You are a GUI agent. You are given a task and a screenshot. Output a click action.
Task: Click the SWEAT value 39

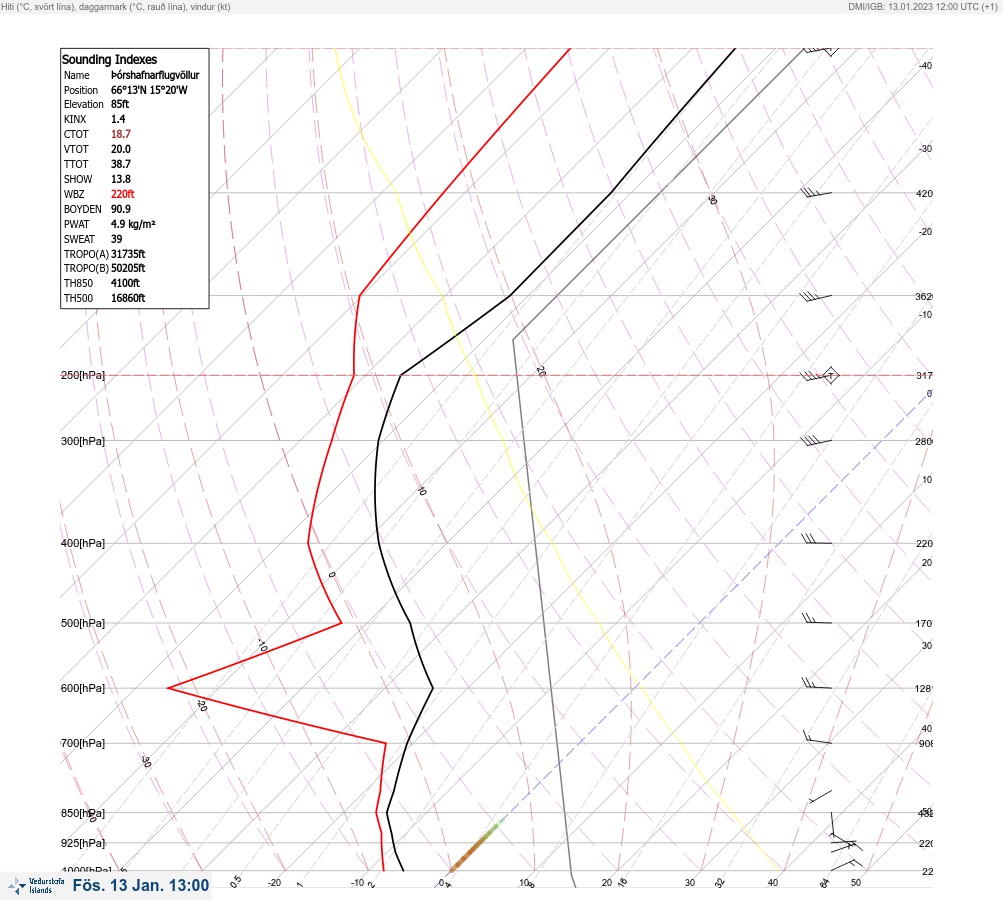[x=116, y=239]
